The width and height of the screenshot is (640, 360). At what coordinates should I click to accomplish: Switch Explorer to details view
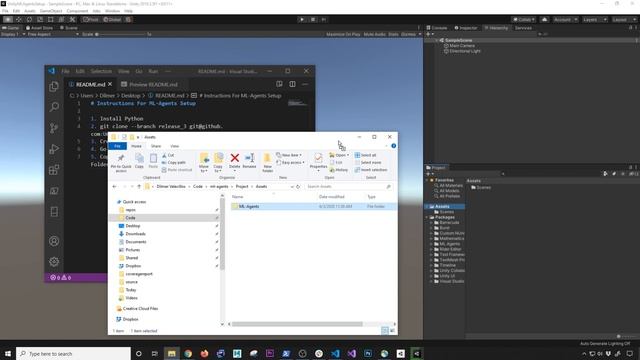coord(384,331)
